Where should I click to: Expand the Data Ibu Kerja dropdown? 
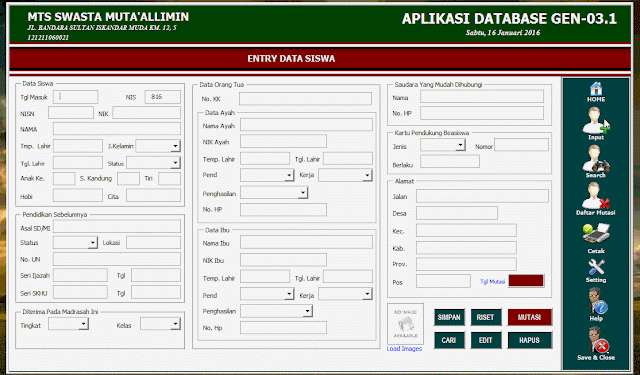(x=367, y=294)
